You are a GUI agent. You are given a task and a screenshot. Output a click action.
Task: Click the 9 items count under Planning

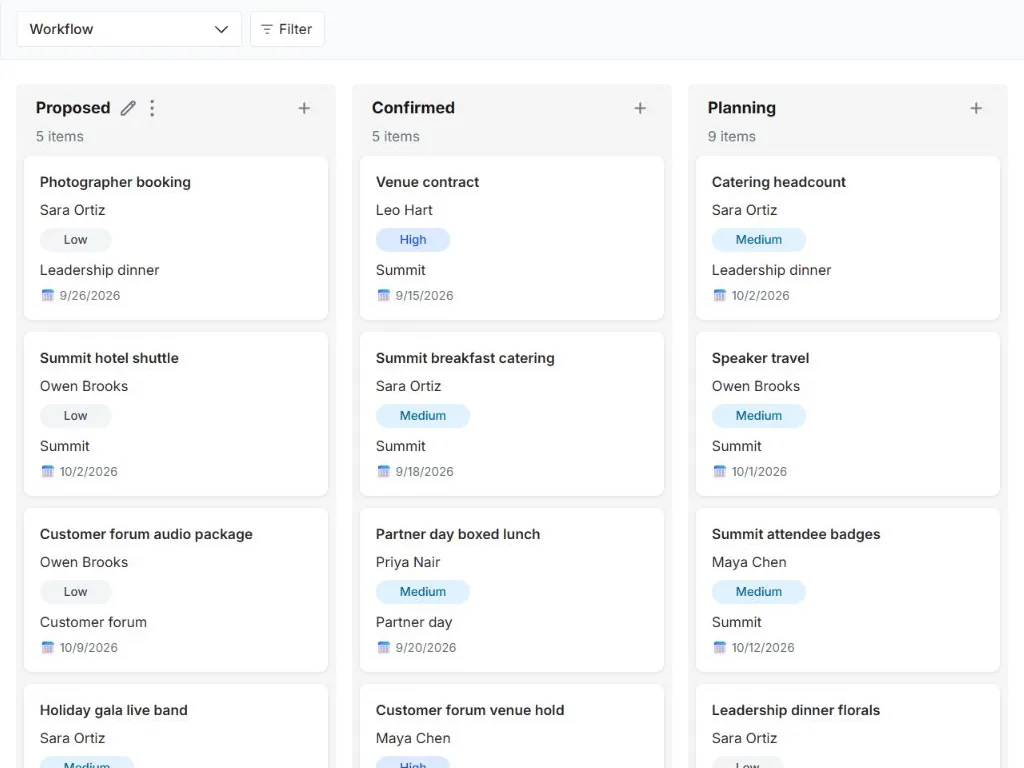click(x=731, y=136)
